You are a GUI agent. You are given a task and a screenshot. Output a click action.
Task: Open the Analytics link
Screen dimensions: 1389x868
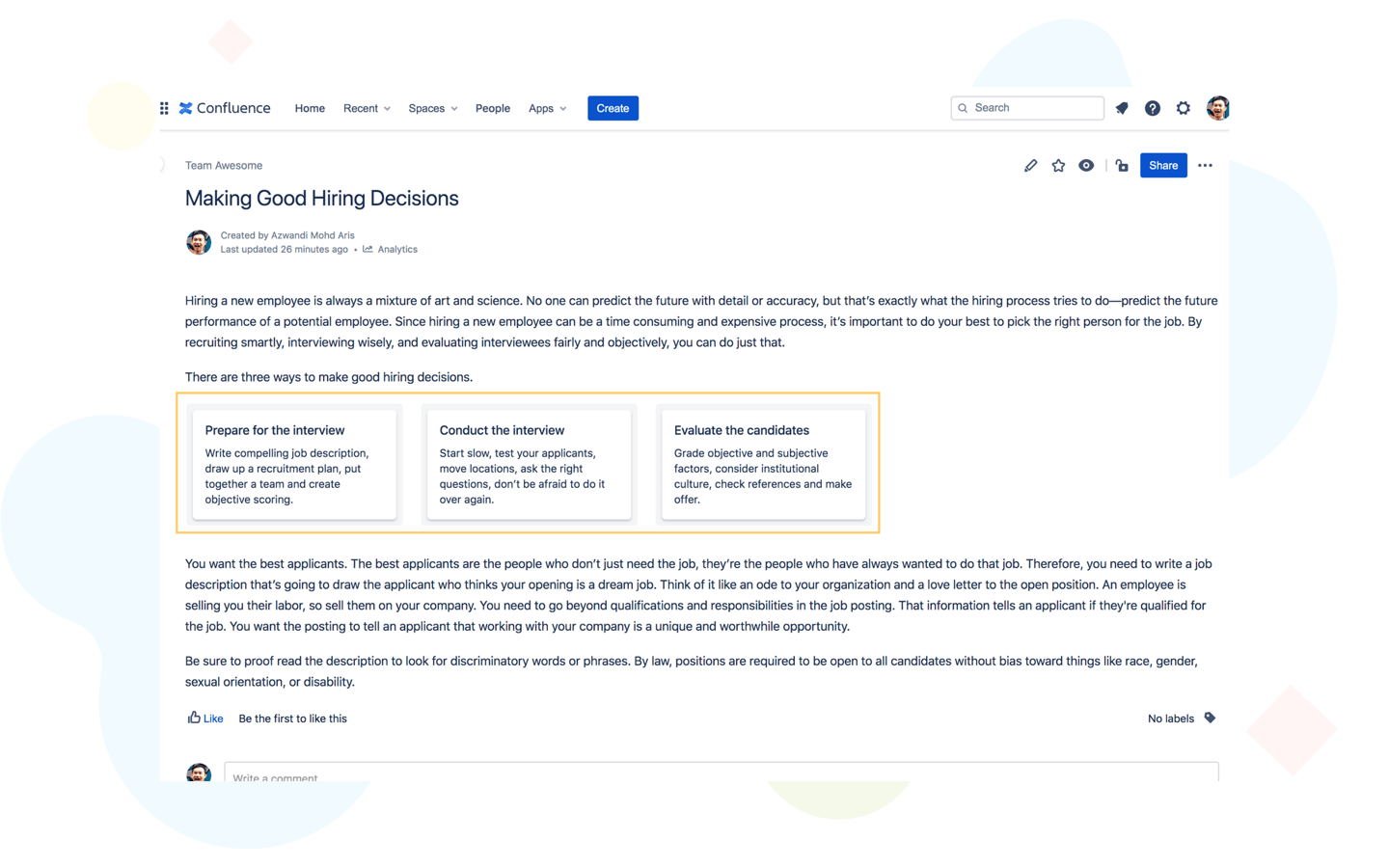396,250
